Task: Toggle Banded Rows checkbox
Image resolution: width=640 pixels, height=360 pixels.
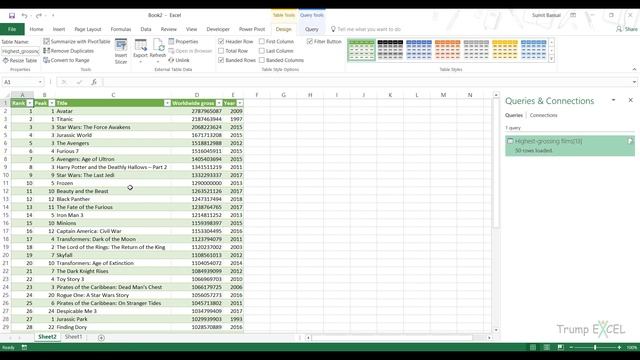Action: click(221, 60)
